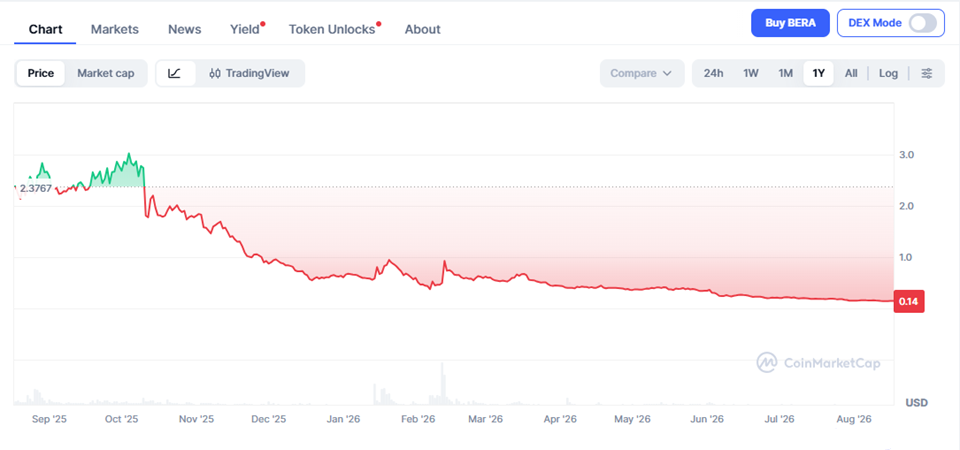Open the News tab
960x450 pixels.
coord(184,29)
